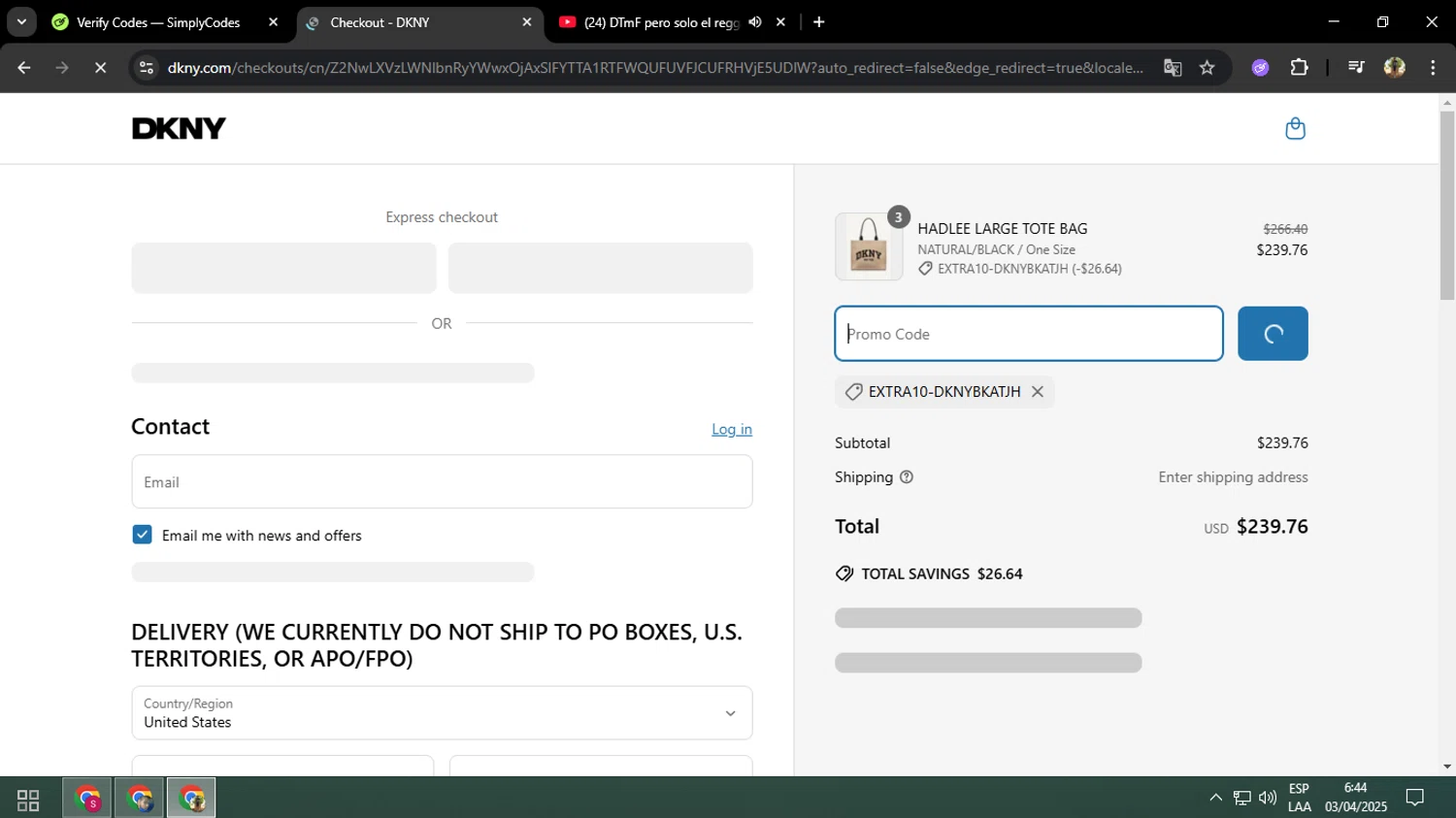The height and width of the screenshot is (818, 1456).
Task: Click the HADLEE LARGE TOTE BAG title
Action: (1003, 229)
